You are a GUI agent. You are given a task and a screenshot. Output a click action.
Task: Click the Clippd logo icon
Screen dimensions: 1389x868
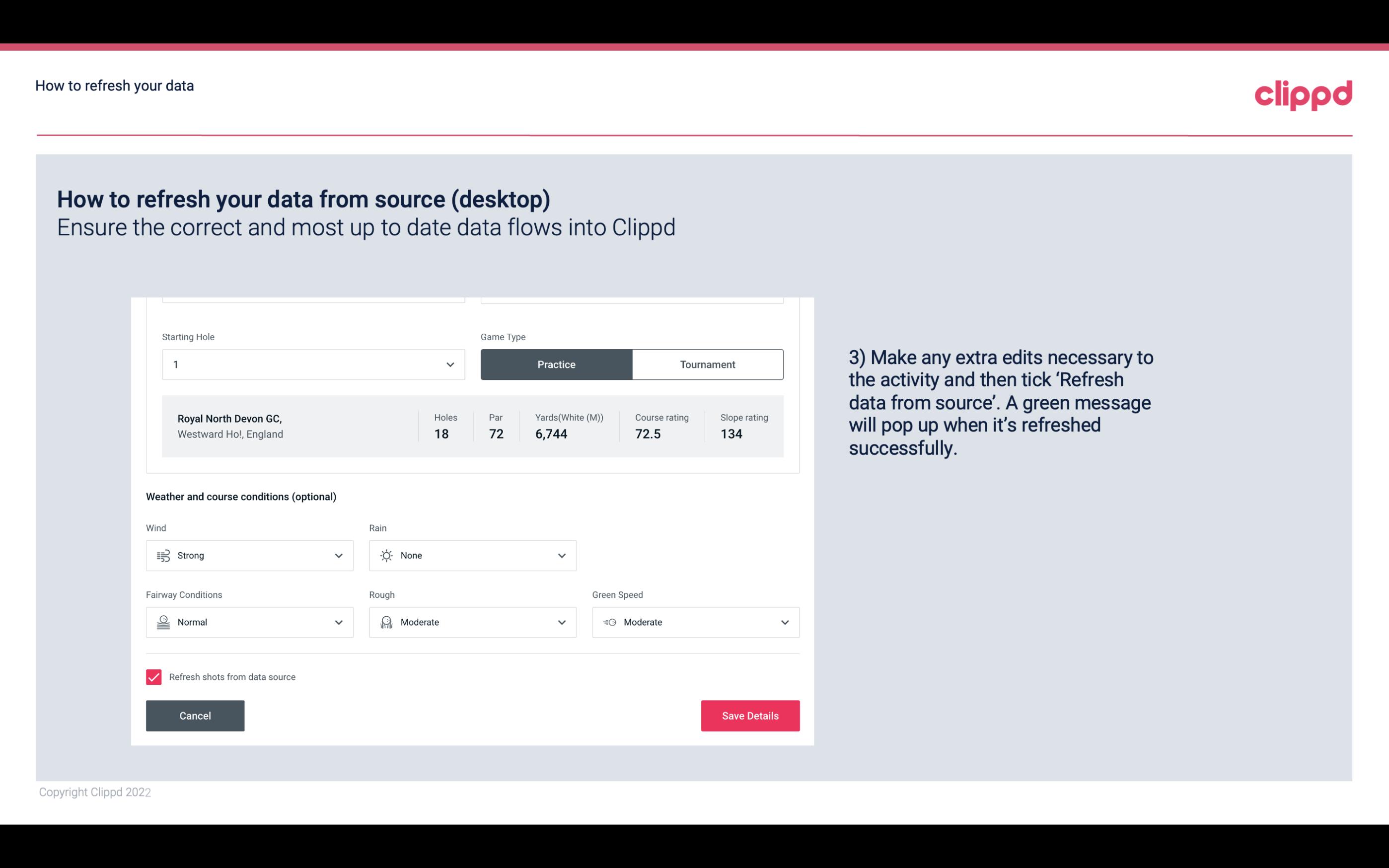[x=1302, y=93]
